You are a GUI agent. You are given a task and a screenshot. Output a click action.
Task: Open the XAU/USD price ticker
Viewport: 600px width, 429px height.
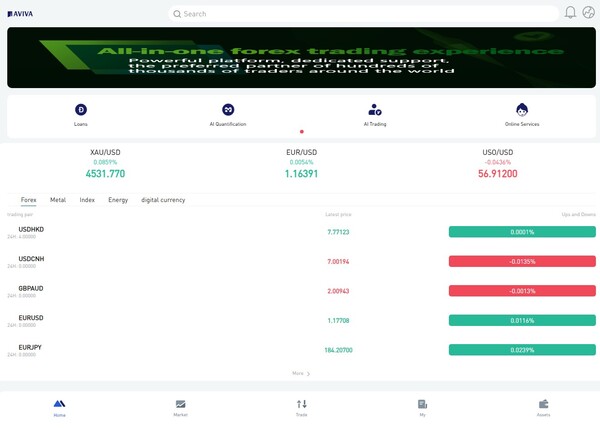pyautogui.click(x=105, y=163)
